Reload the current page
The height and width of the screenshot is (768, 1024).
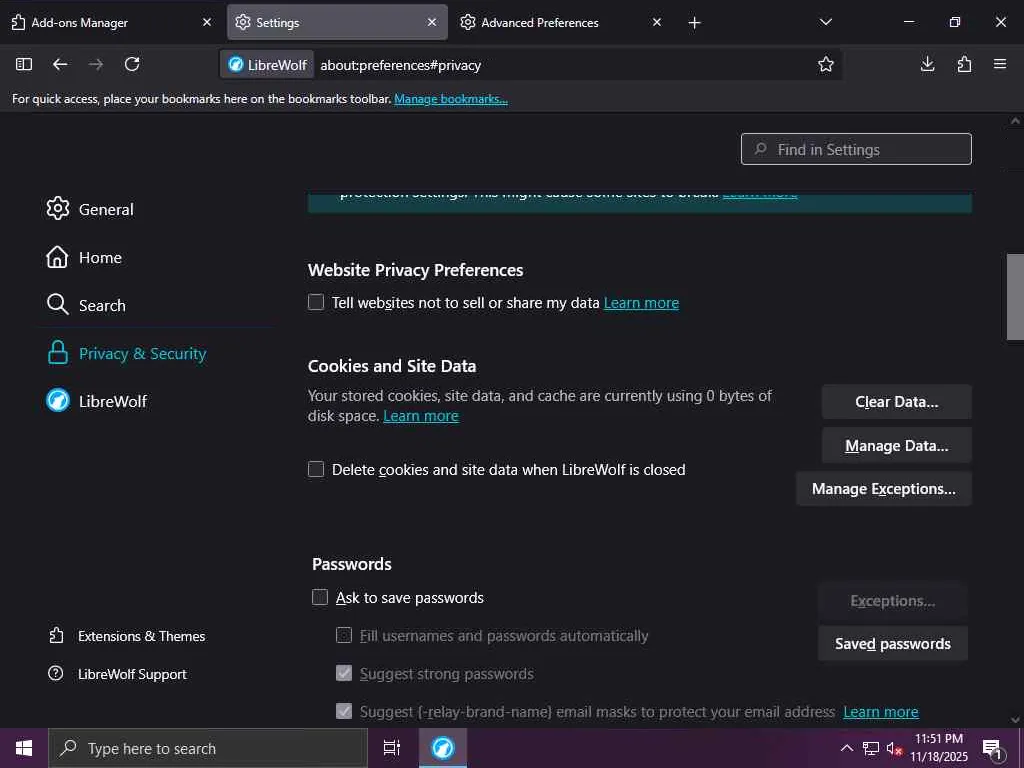(132, 64)
